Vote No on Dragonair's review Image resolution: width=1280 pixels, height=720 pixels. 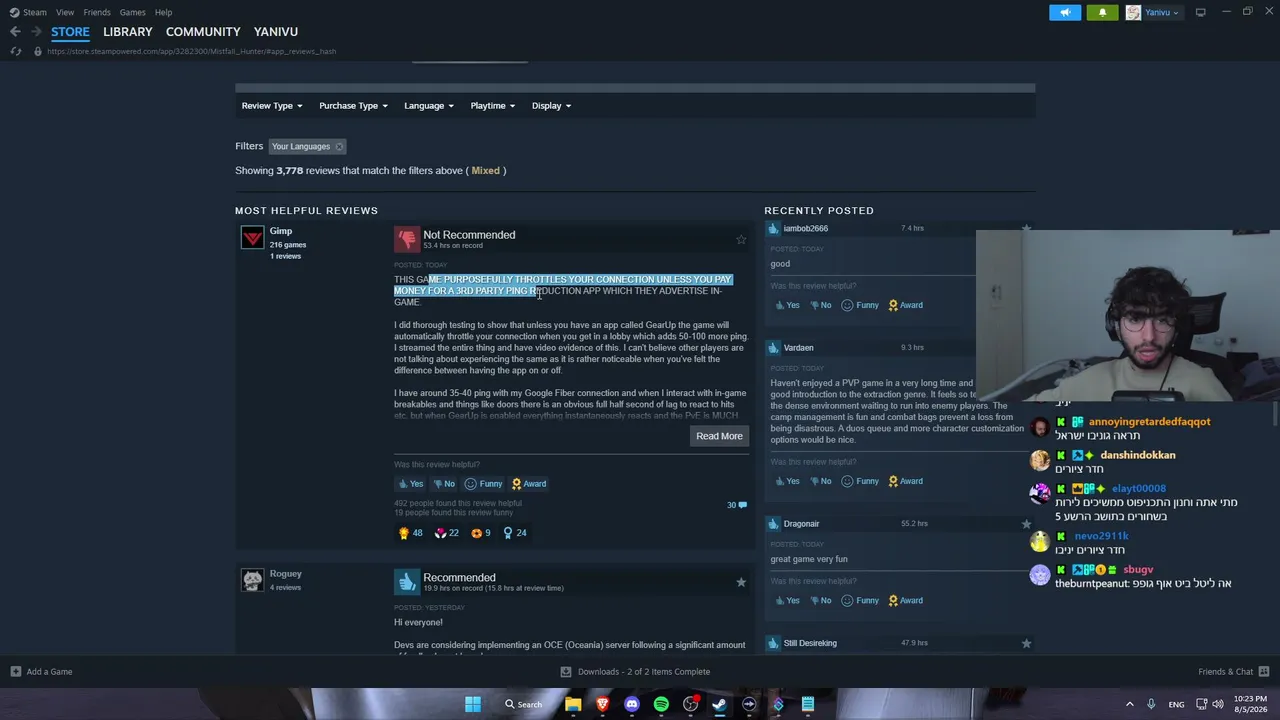coord(820,601)
